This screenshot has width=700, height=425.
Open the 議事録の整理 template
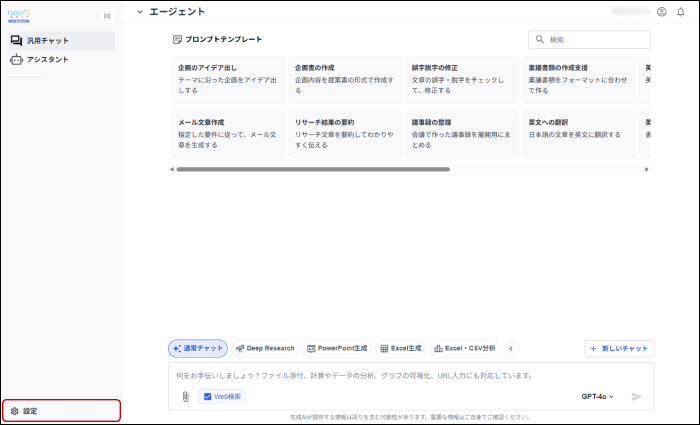[462, 135]
